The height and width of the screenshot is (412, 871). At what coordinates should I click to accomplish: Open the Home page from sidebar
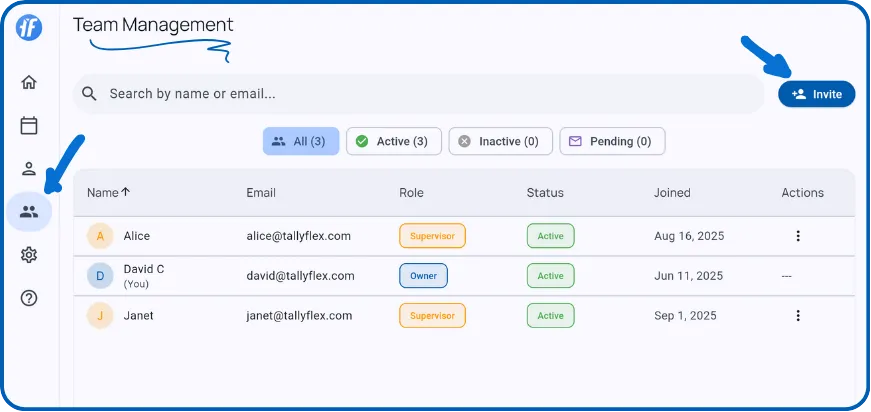tap(29, 82)
